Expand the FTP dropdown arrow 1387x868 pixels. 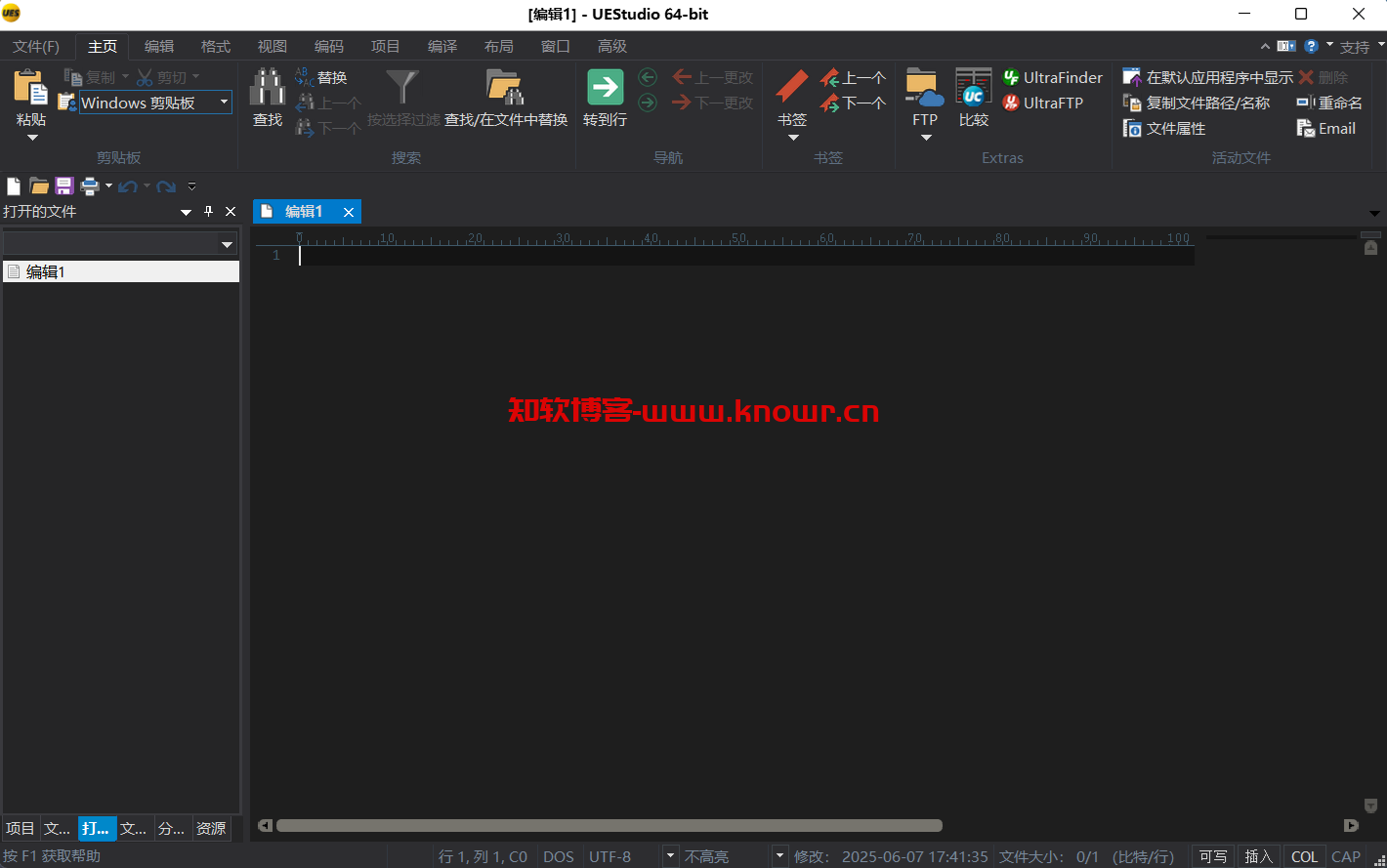pyautogui.click(x=926, y=138)
